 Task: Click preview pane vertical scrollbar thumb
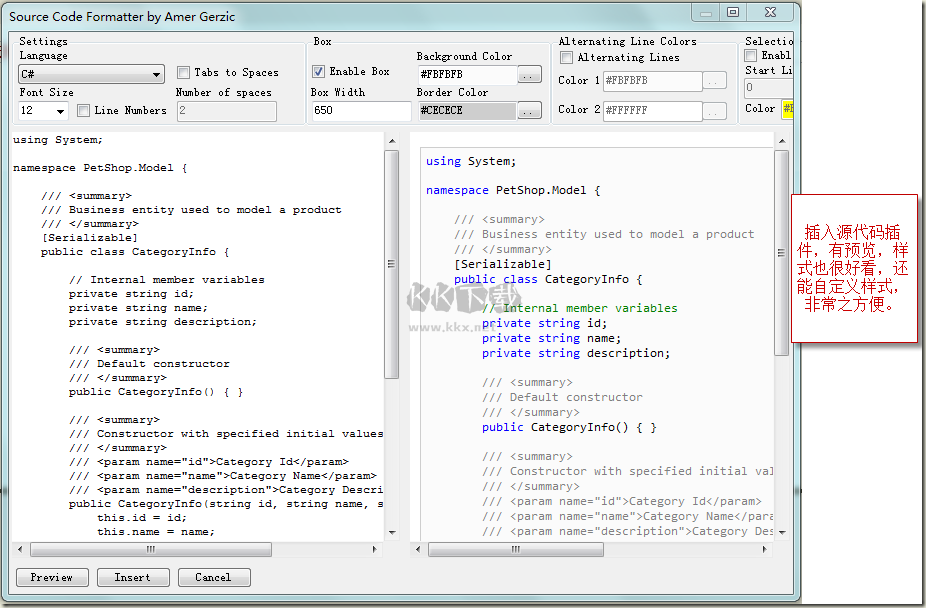click(x=782, y=253)
